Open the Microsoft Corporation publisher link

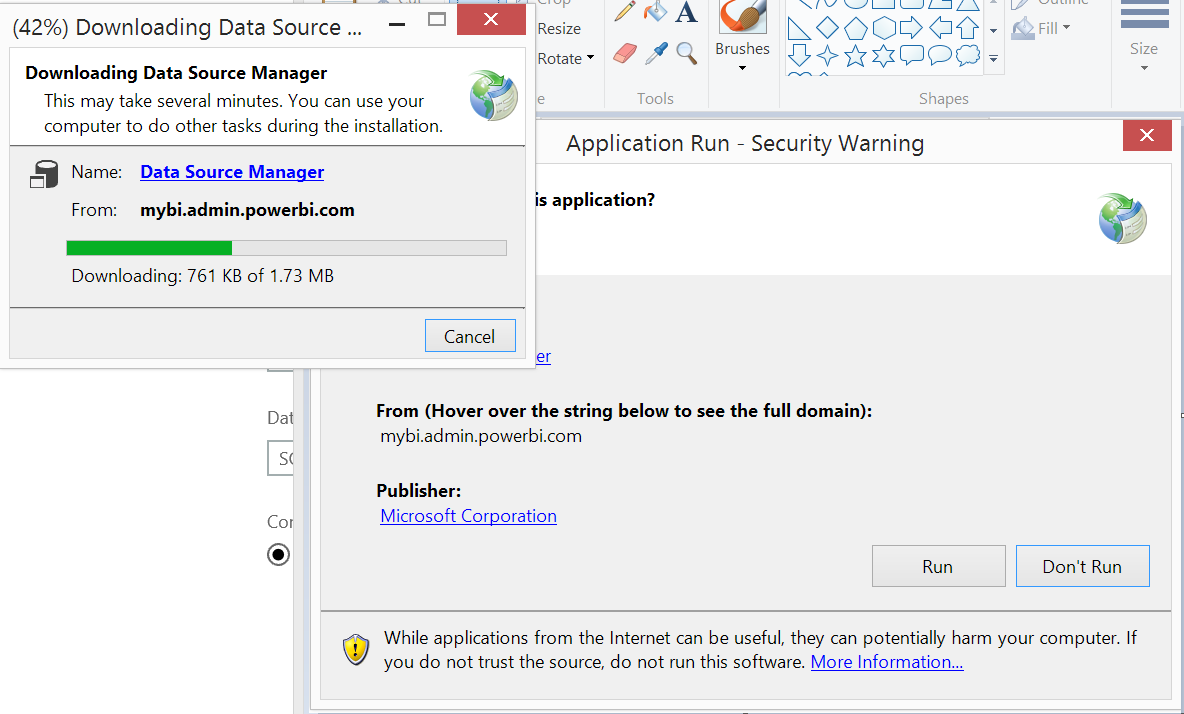468,515
